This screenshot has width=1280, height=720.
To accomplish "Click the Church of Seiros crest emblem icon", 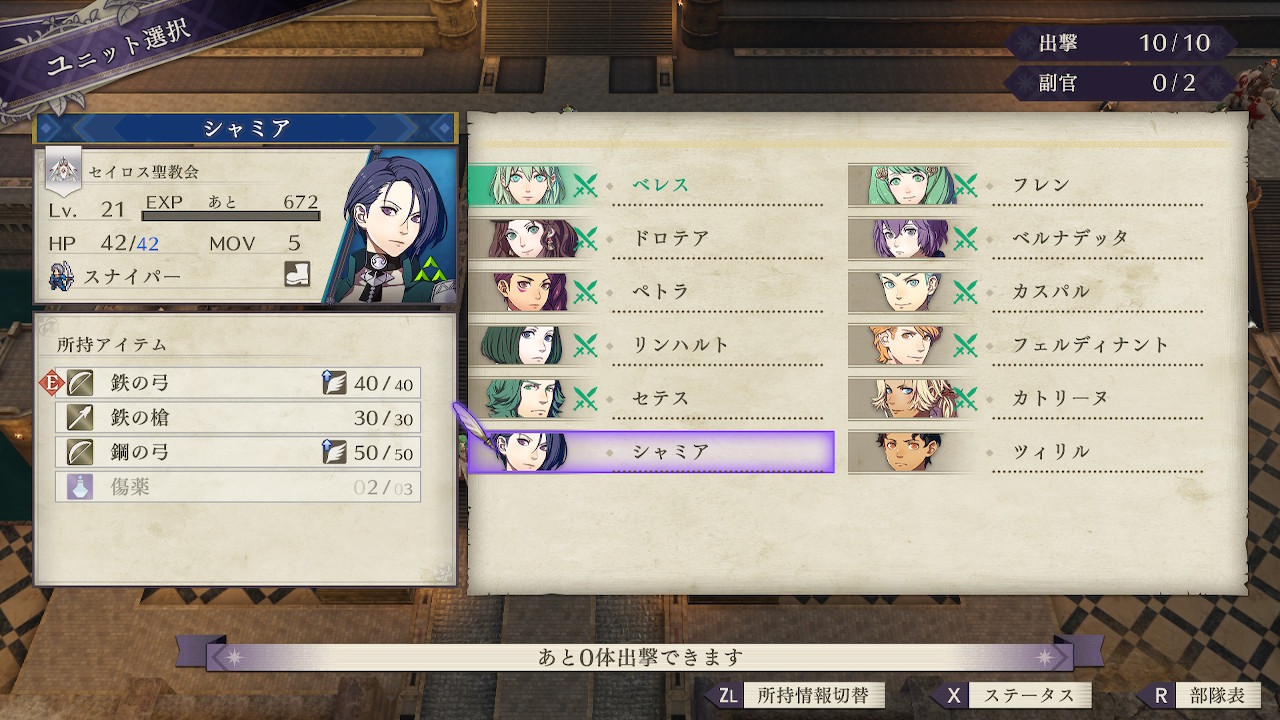I will tap(62, 172).
